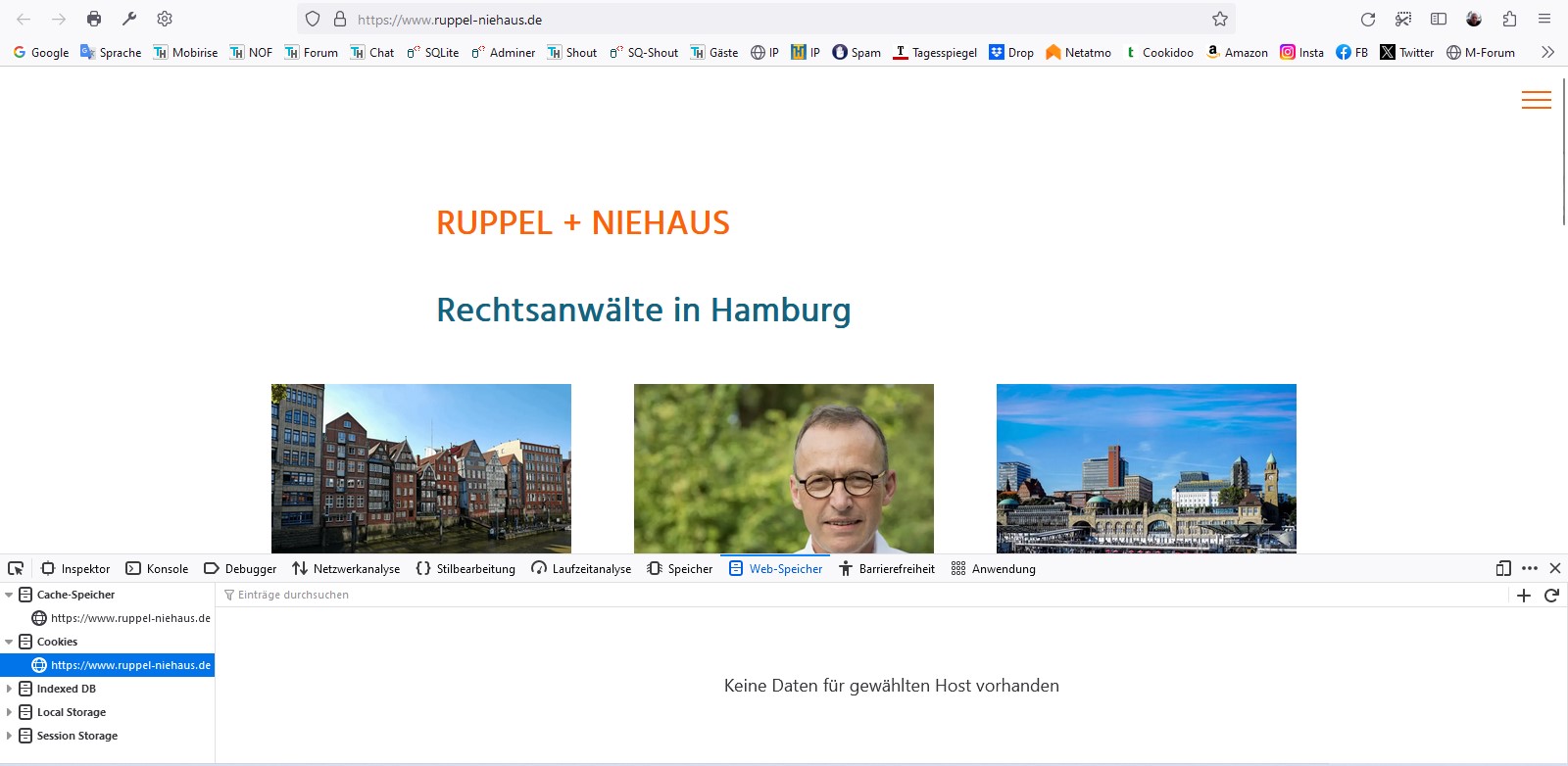Switch to the Netzwerkanalyse tab

(x=346, y=568)
